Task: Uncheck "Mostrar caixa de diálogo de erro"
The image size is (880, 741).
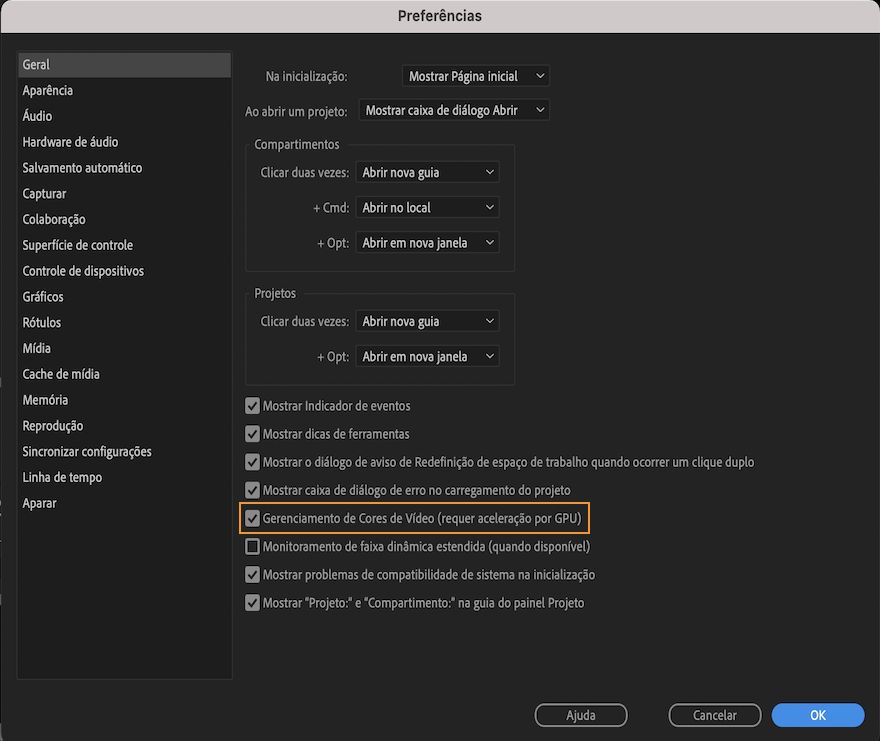Action: (x=252, y=490)
